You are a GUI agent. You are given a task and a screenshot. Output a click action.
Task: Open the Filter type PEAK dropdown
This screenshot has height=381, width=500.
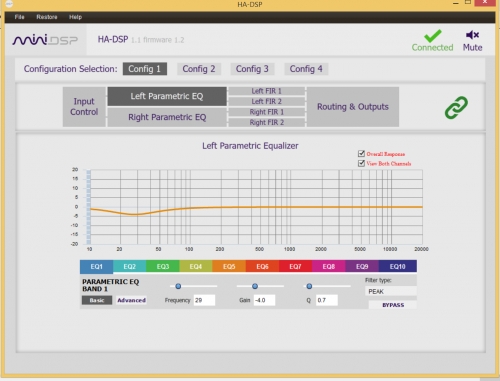coord(391,291)
